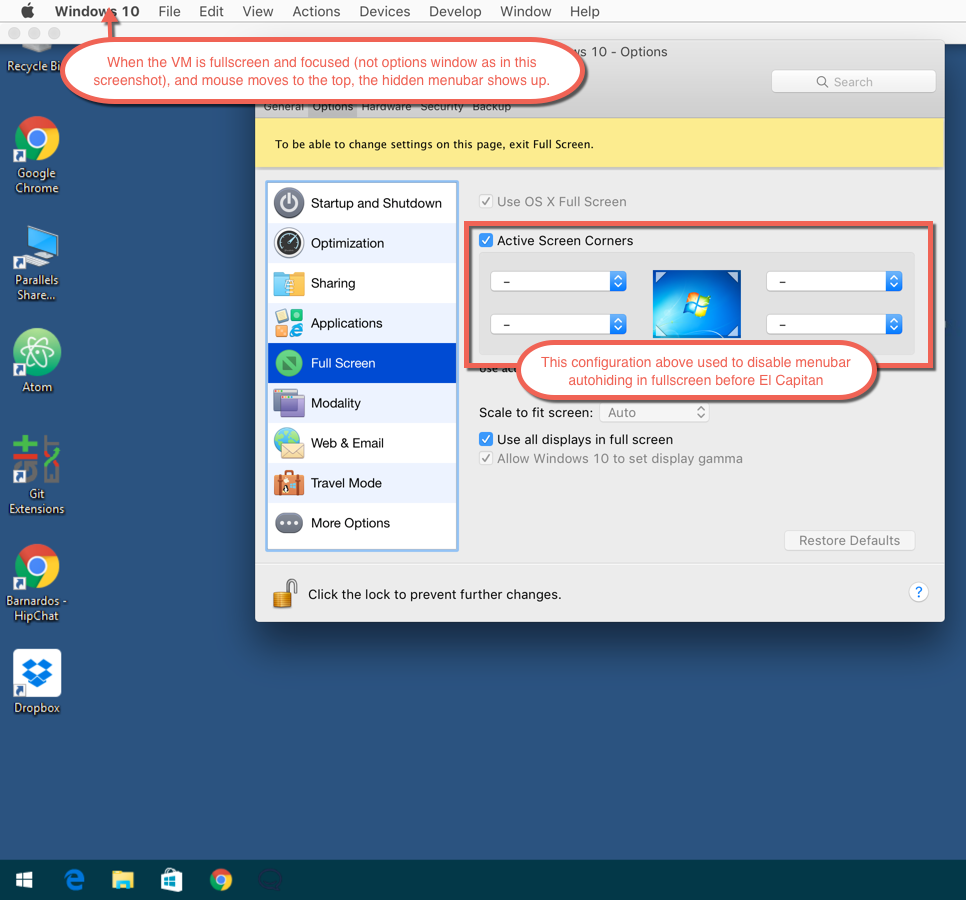Click the Full Screen green icon

289,363
